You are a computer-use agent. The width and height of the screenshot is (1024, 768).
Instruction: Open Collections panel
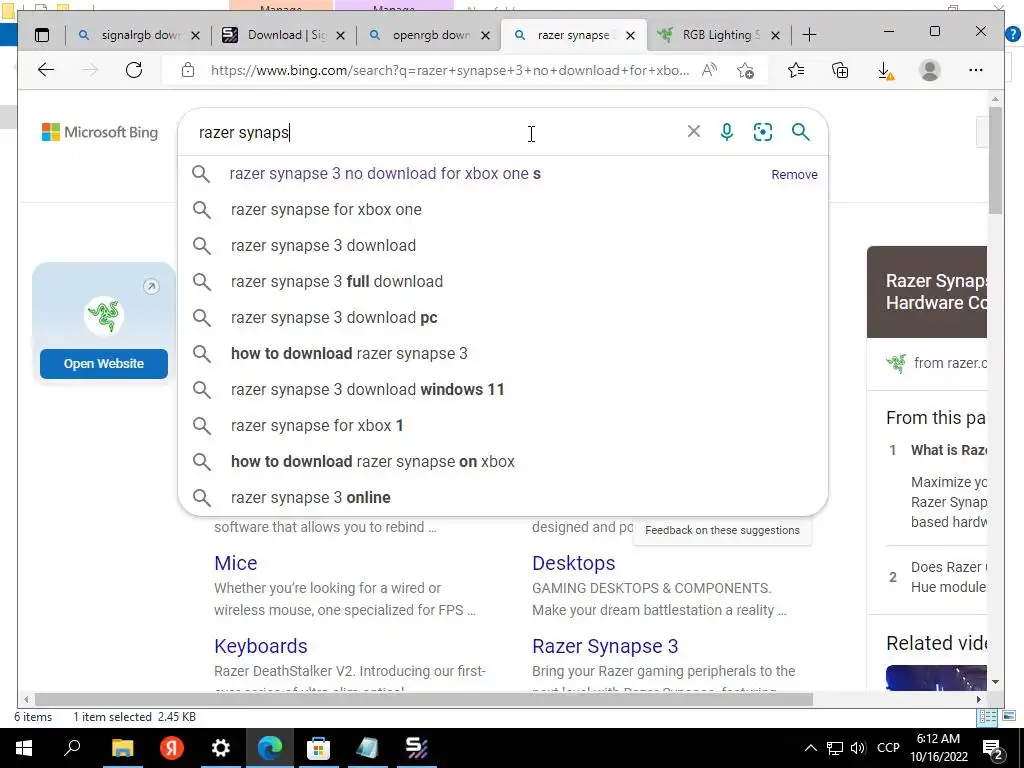tap(840, 70)
